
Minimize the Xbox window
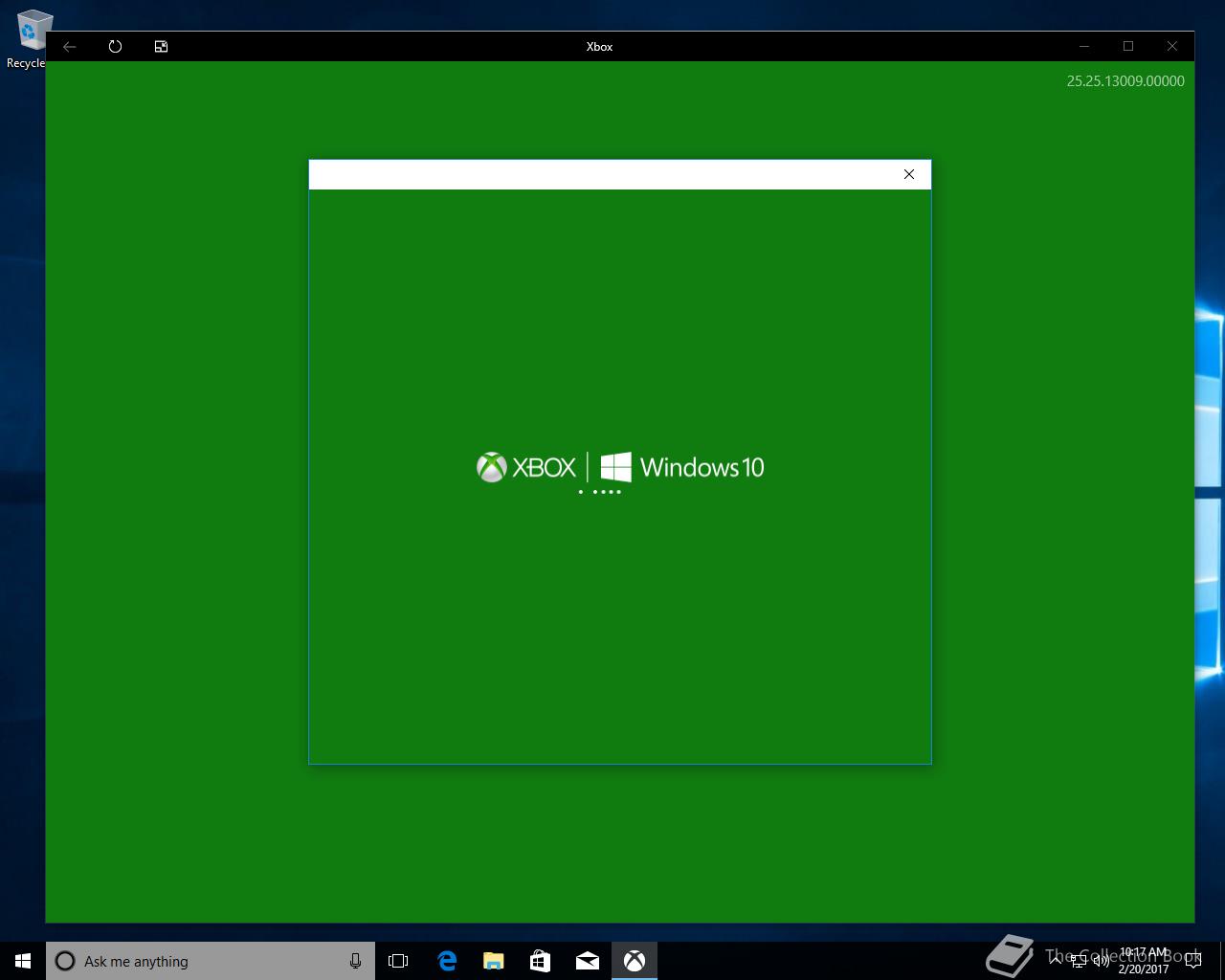(1084, 46)
